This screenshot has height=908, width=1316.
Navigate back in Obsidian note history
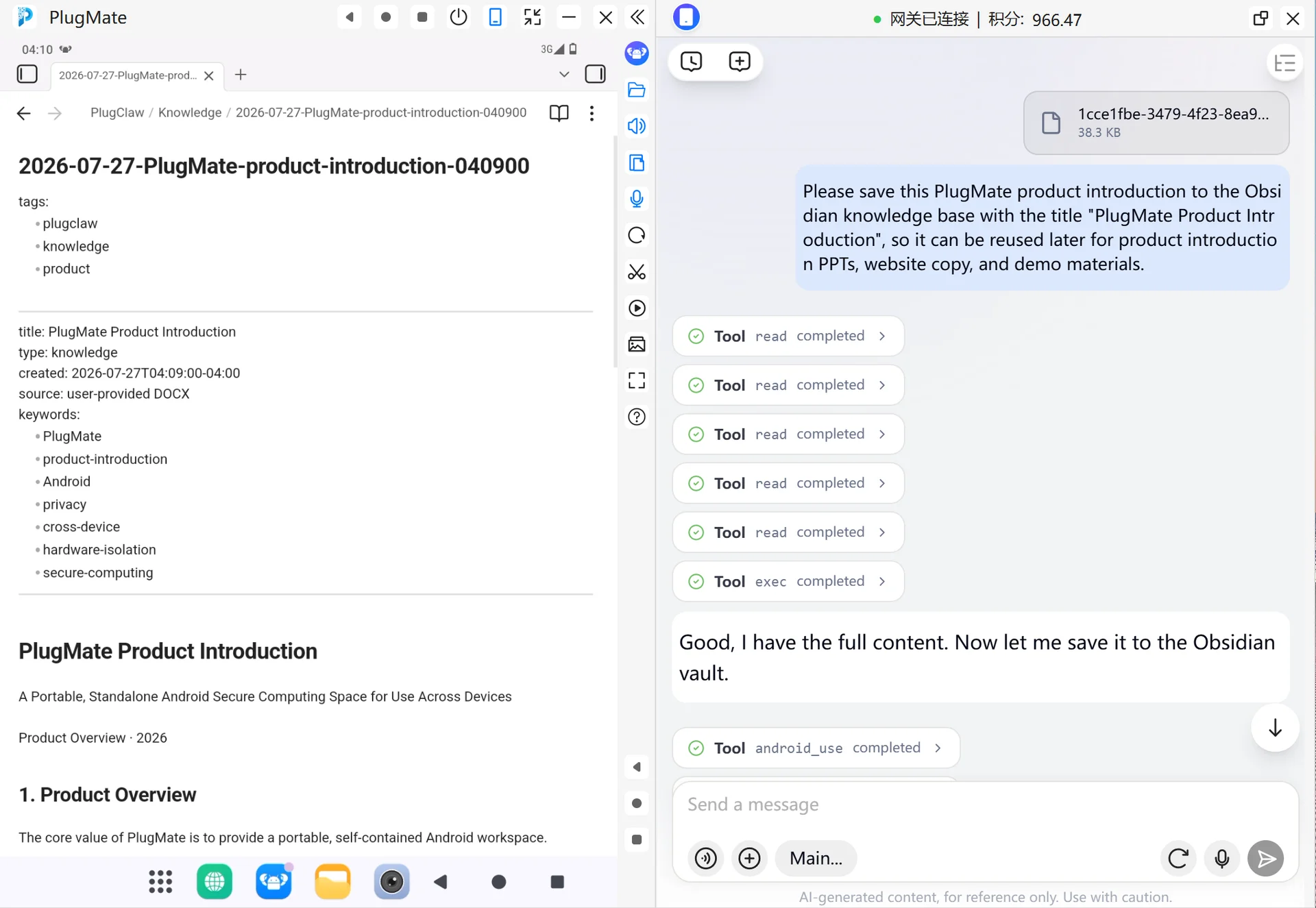click(x=23, y=113)
